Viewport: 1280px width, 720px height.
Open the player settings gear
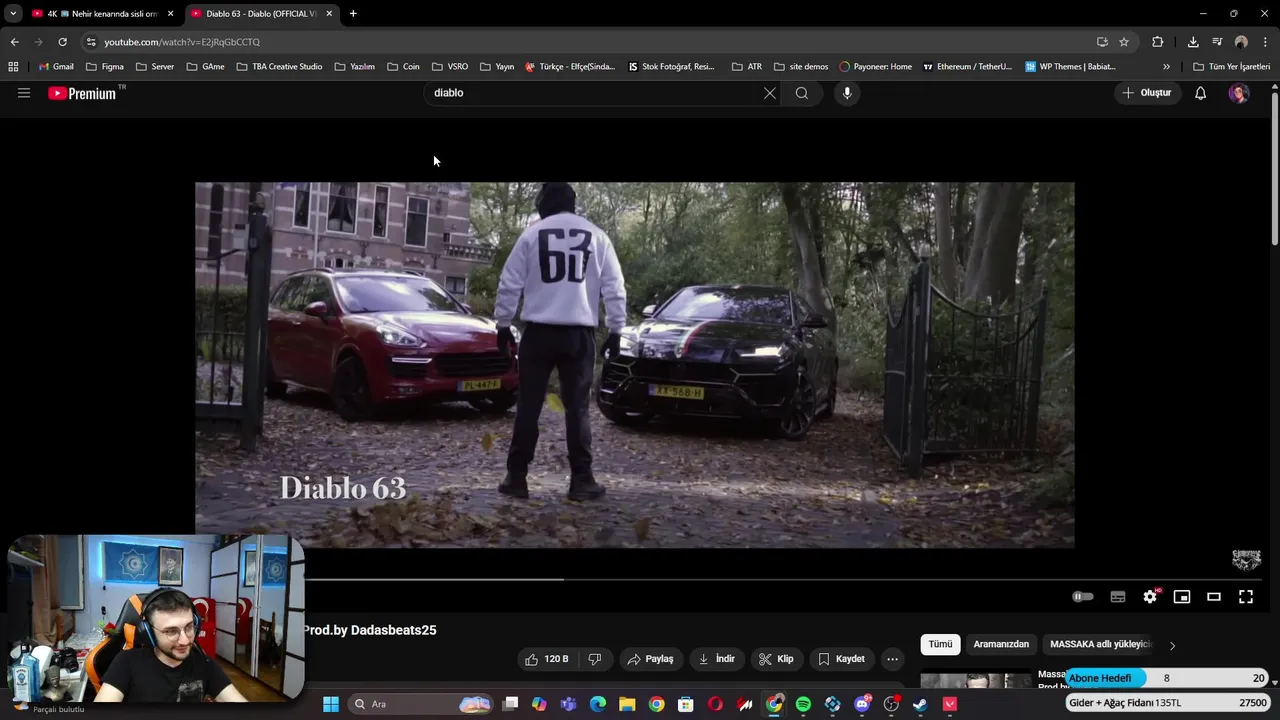(1150, 597)
